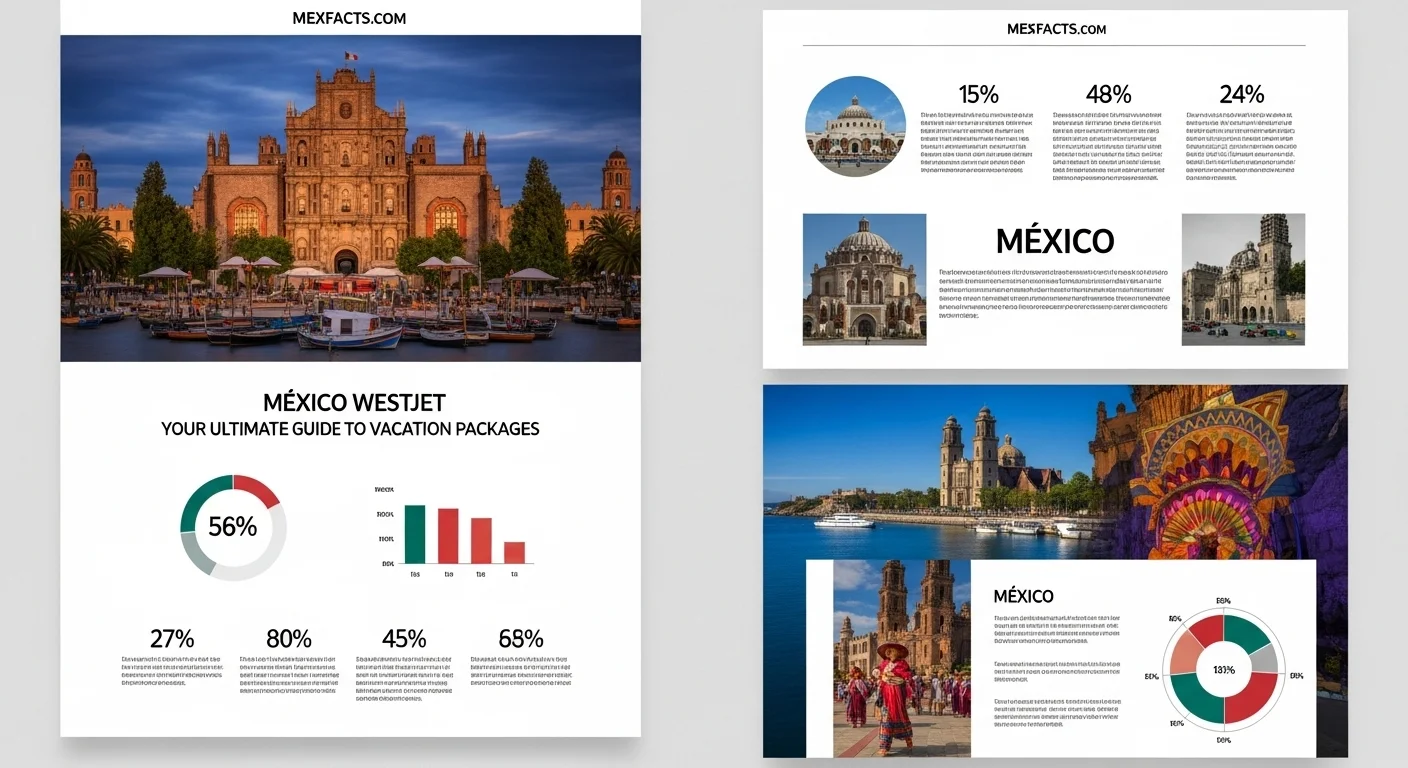
Task: Open the MEXFACTS.COM link on left slide
Action: point(349,17)
